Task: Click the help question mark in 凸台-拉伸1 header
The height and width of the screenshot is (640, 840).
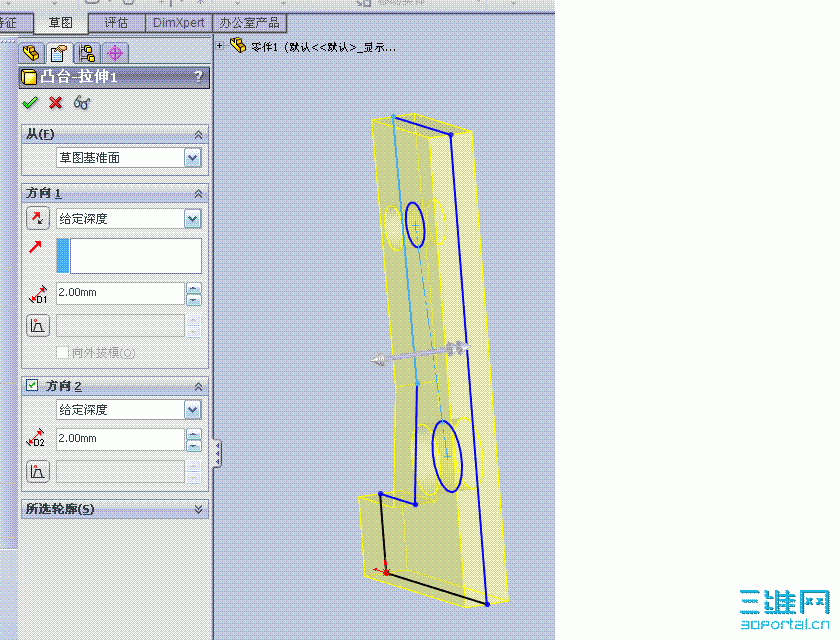Action: [198, 77]
